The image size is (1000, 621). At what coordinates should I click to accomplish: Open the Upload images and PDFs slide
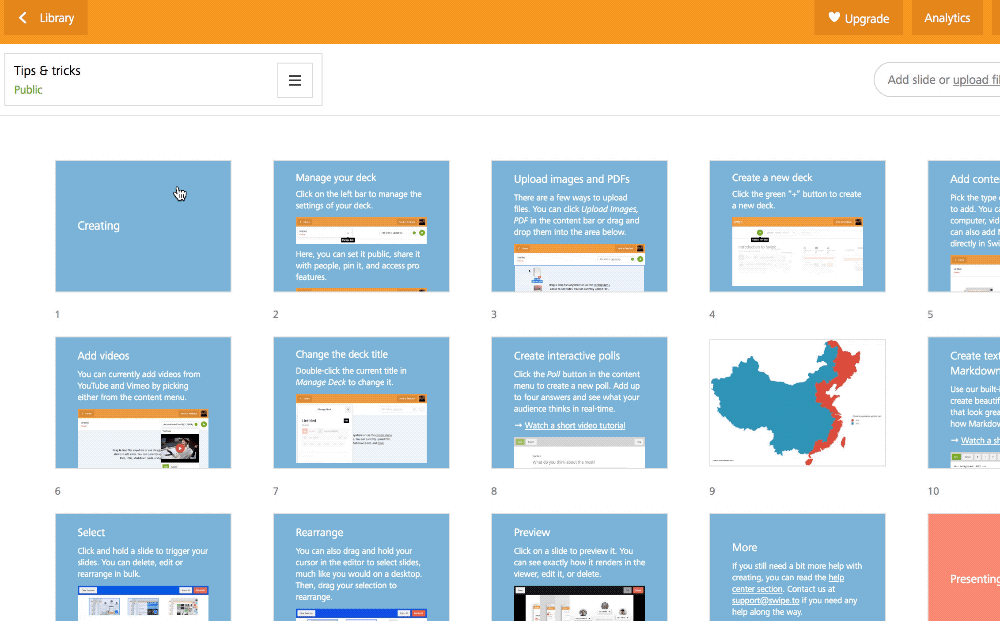coord(579,226)
